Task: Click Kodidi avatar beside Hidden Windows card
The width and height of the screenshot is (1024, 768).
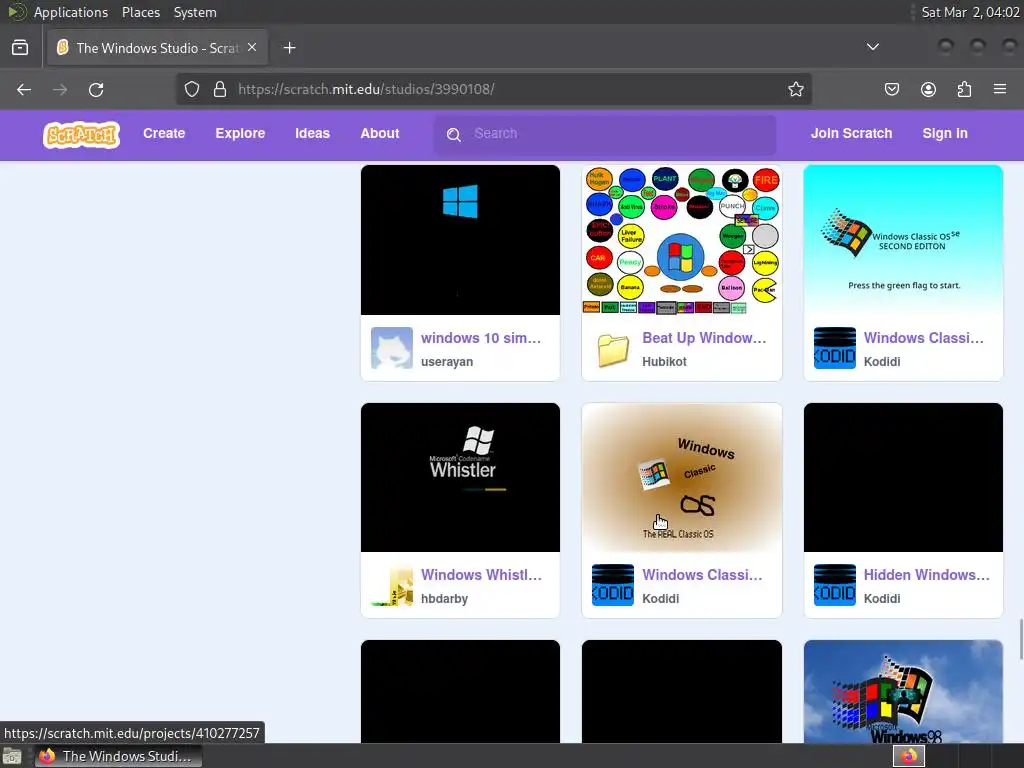Action: (x=835, y=585)
